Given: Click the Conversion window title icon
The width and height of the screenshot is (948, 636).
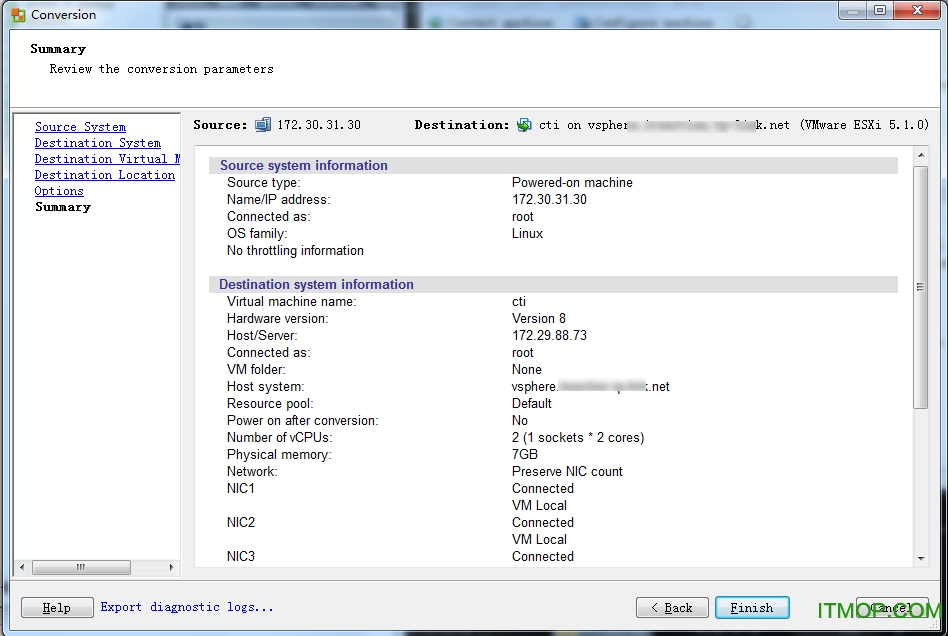Looking at the screenshot, I should click(x=18, y=15).
